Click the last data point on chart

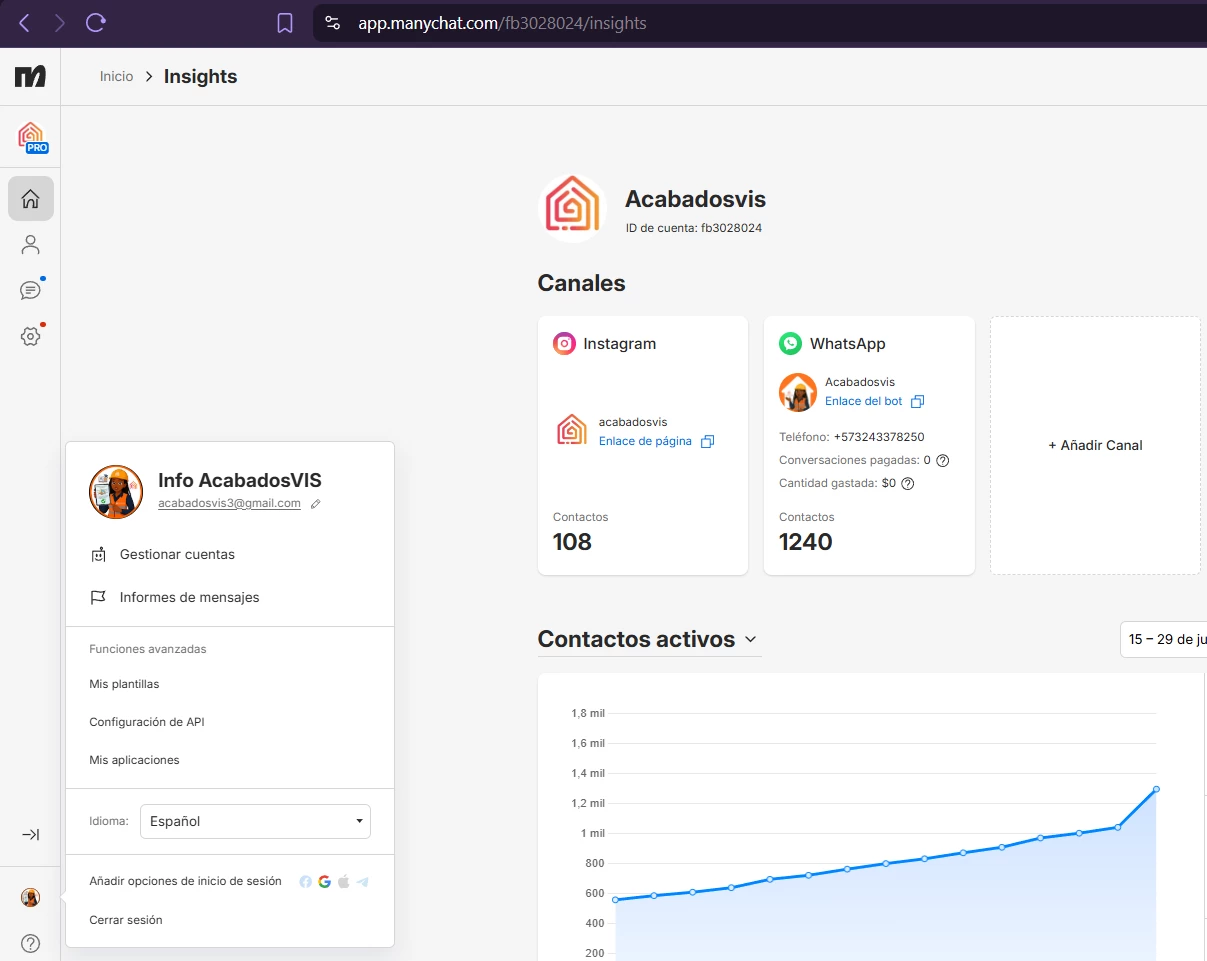click(x=1156, y=789)
